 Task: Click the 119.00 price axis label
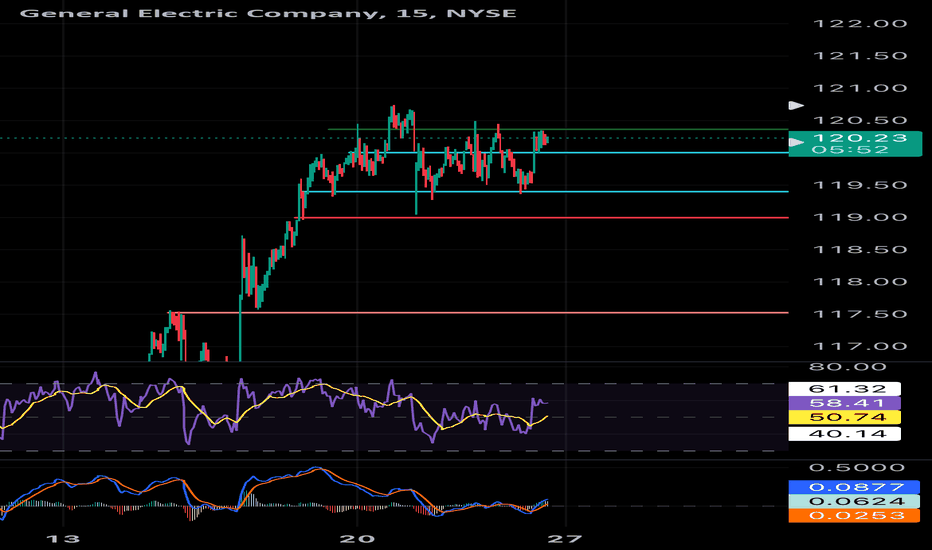pyautogui.click(x=859, y=217)
